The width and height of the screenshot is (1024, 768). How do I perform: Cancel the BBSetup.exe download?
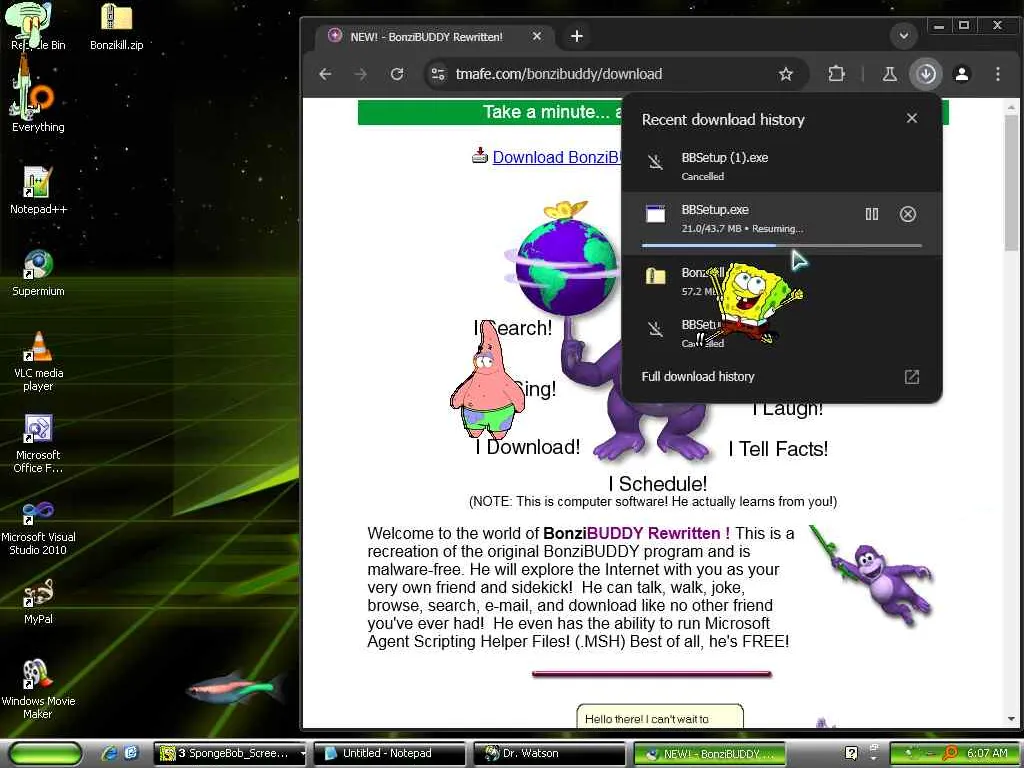pyautogui.click(x=908, y=214)
